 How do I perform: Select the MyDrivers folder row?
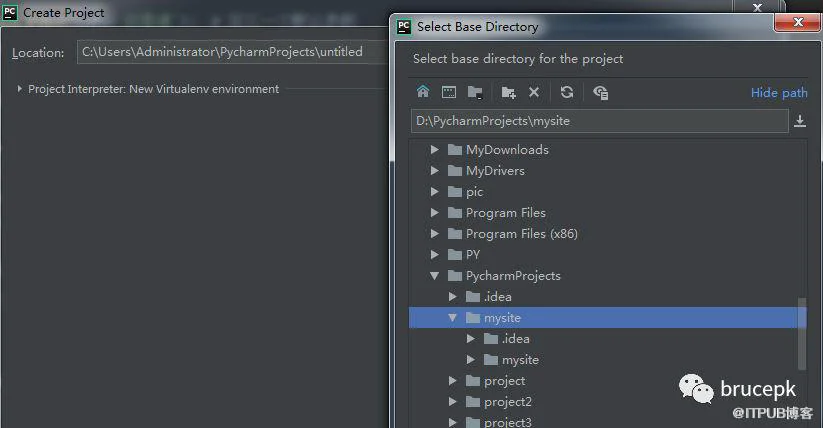point(607,171)
